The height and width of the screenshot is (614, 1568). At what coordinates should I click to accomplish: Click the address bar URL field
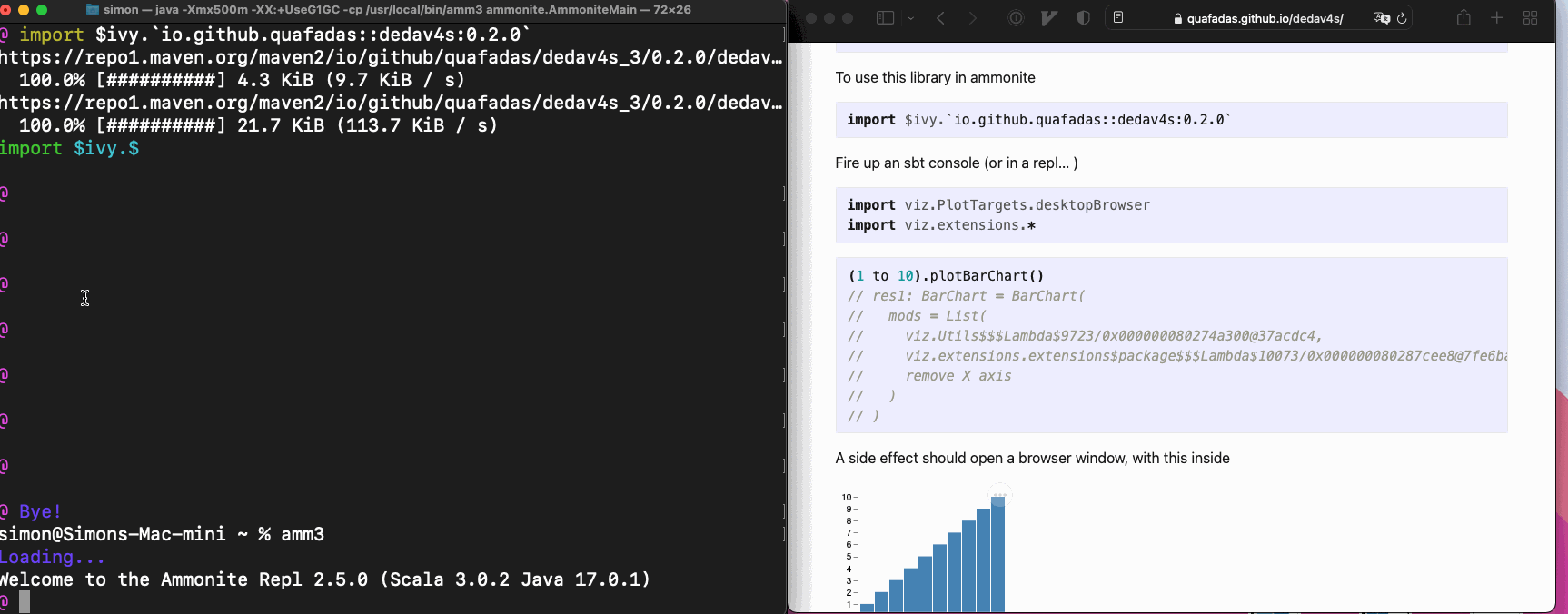(1257, 18)
